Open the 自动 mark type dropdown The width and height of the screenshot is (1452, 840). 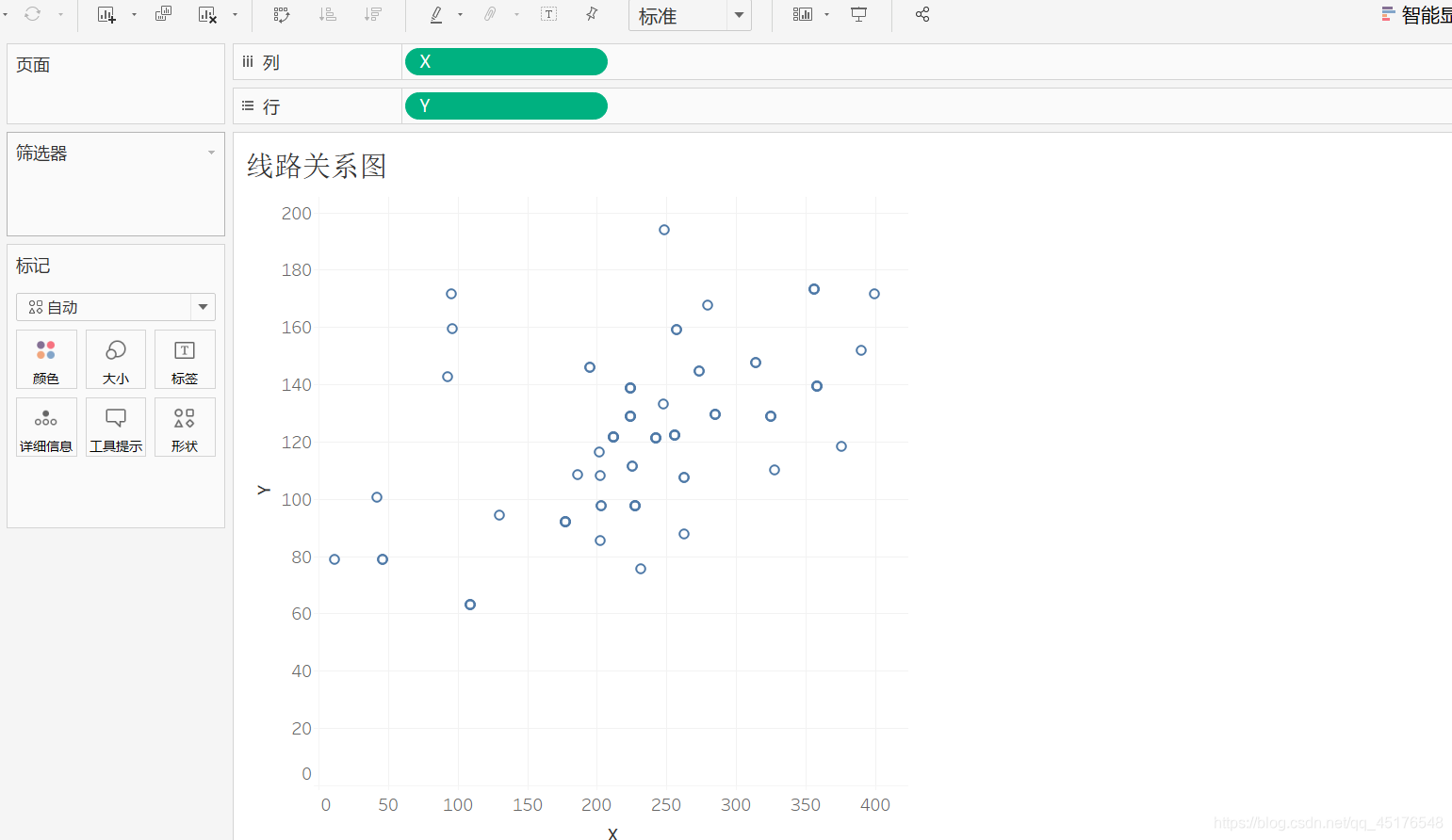pyautogui.click(x=116, y=307)
